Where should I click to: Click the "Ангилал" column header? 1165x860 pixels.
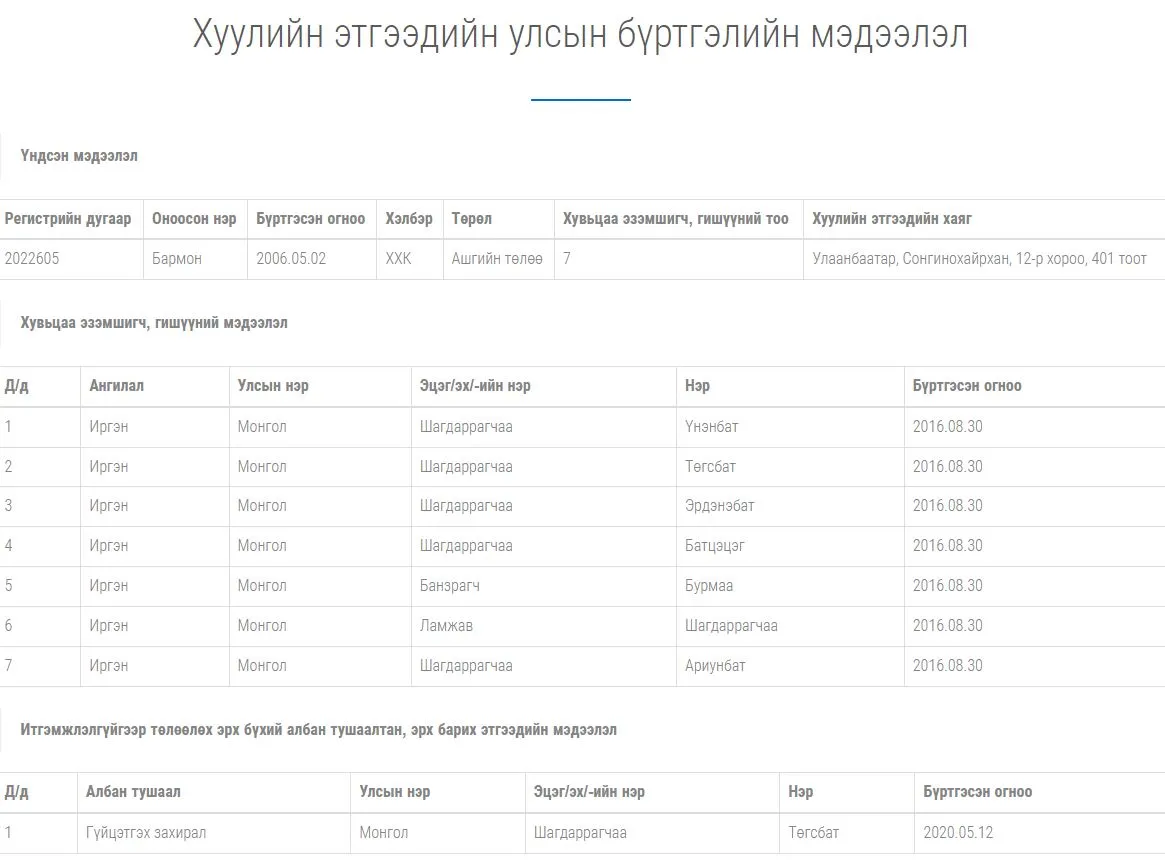[x=117, y=386]
